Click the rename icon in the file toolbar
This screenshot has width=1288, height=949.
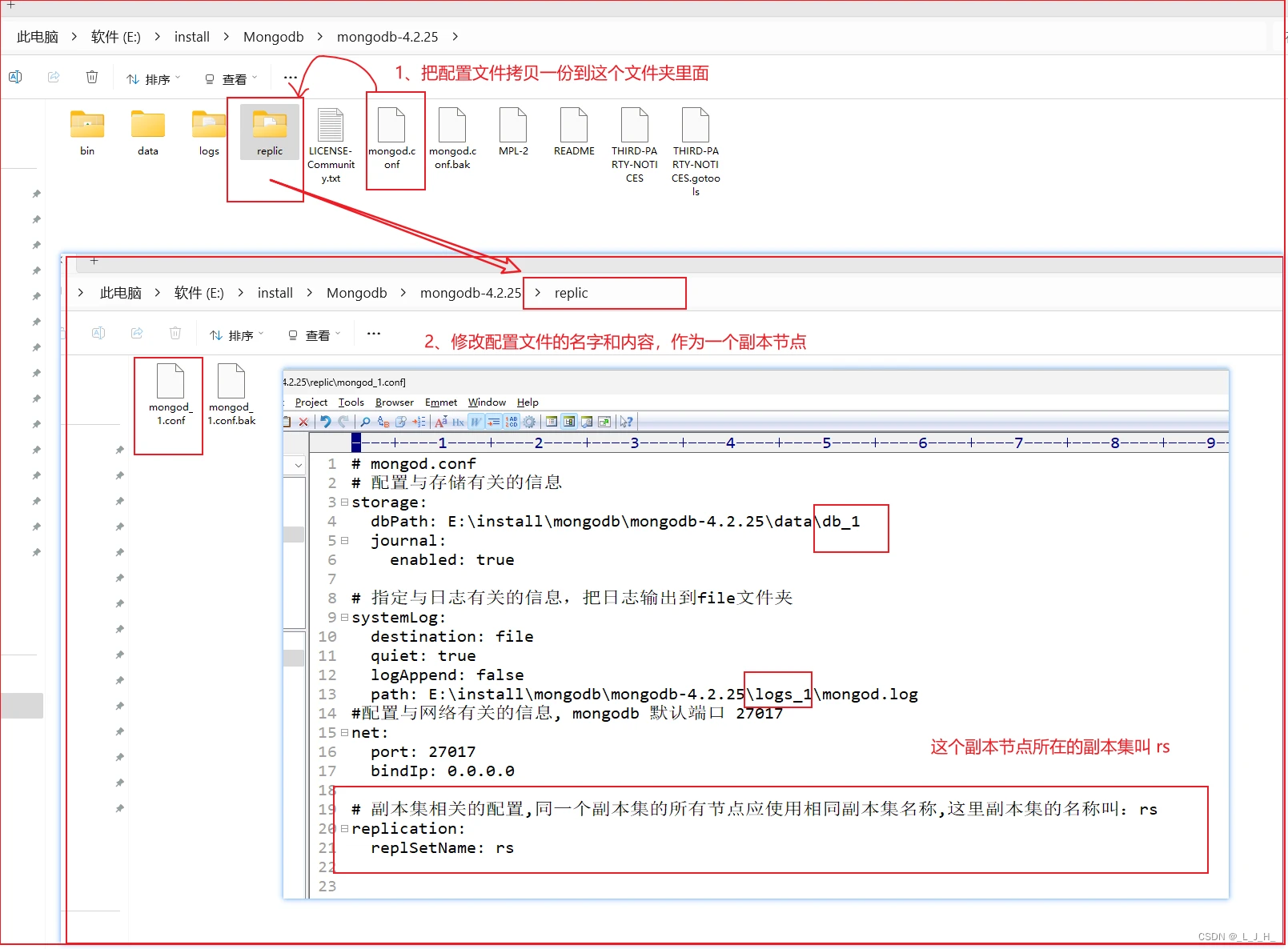pyautogui.click(x=15, y=77)
